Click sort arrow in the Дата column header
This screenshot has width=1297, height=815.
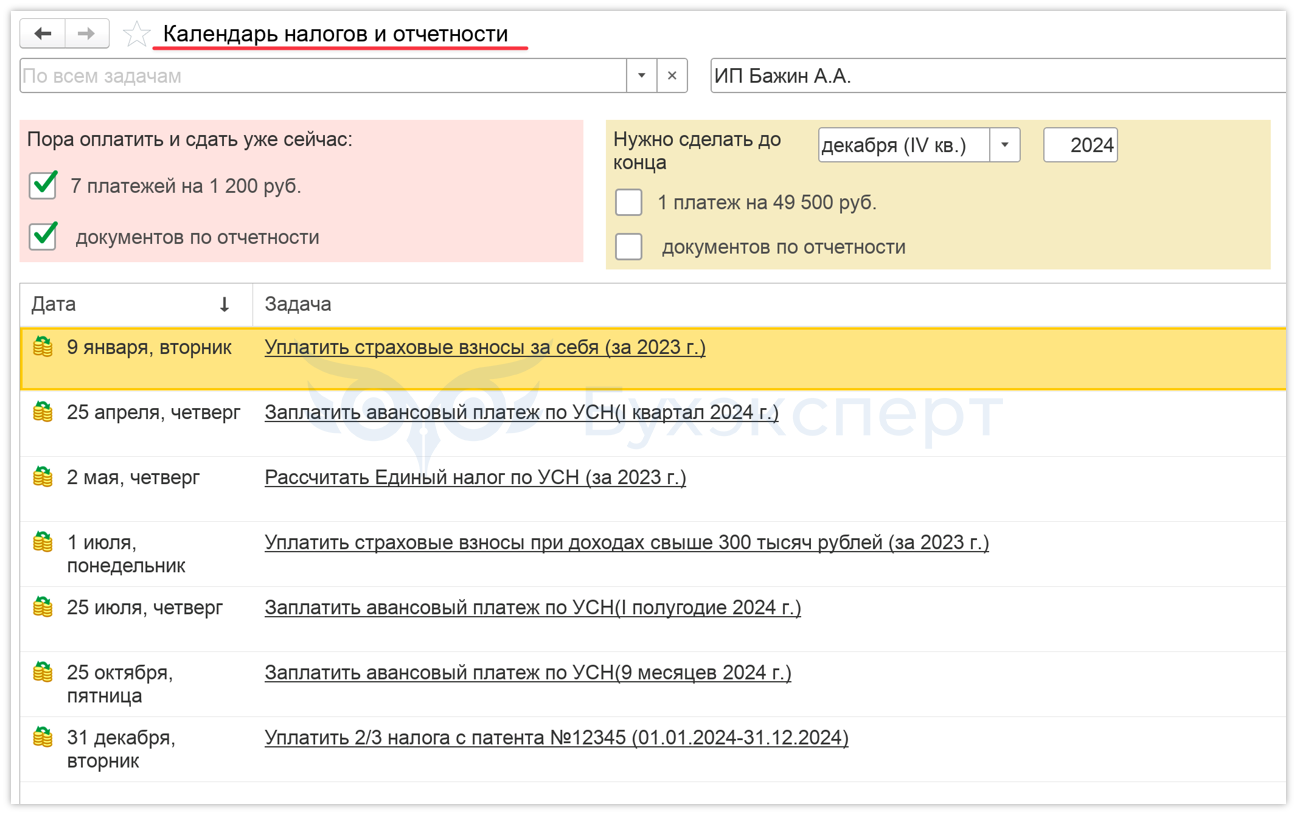click(x=225, y=304)
